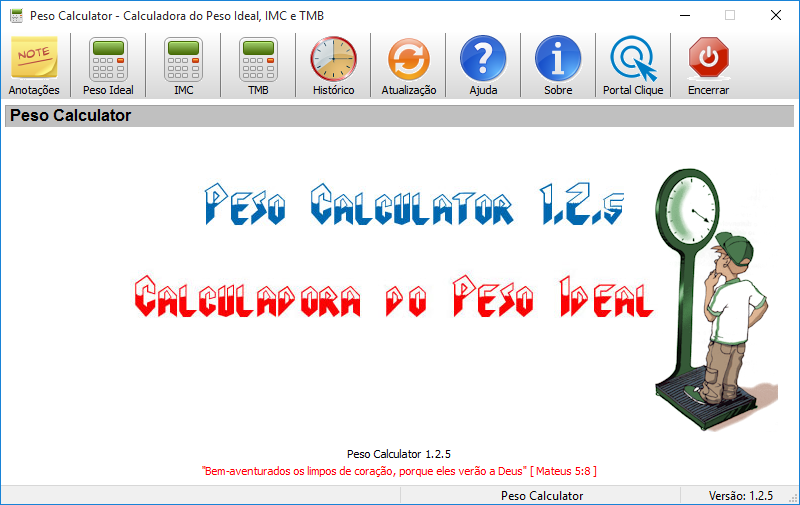Click the blue Peso Calculator 1.2.5 logo
The height and width of the screenshot is (505, 800).
[414, 206]
